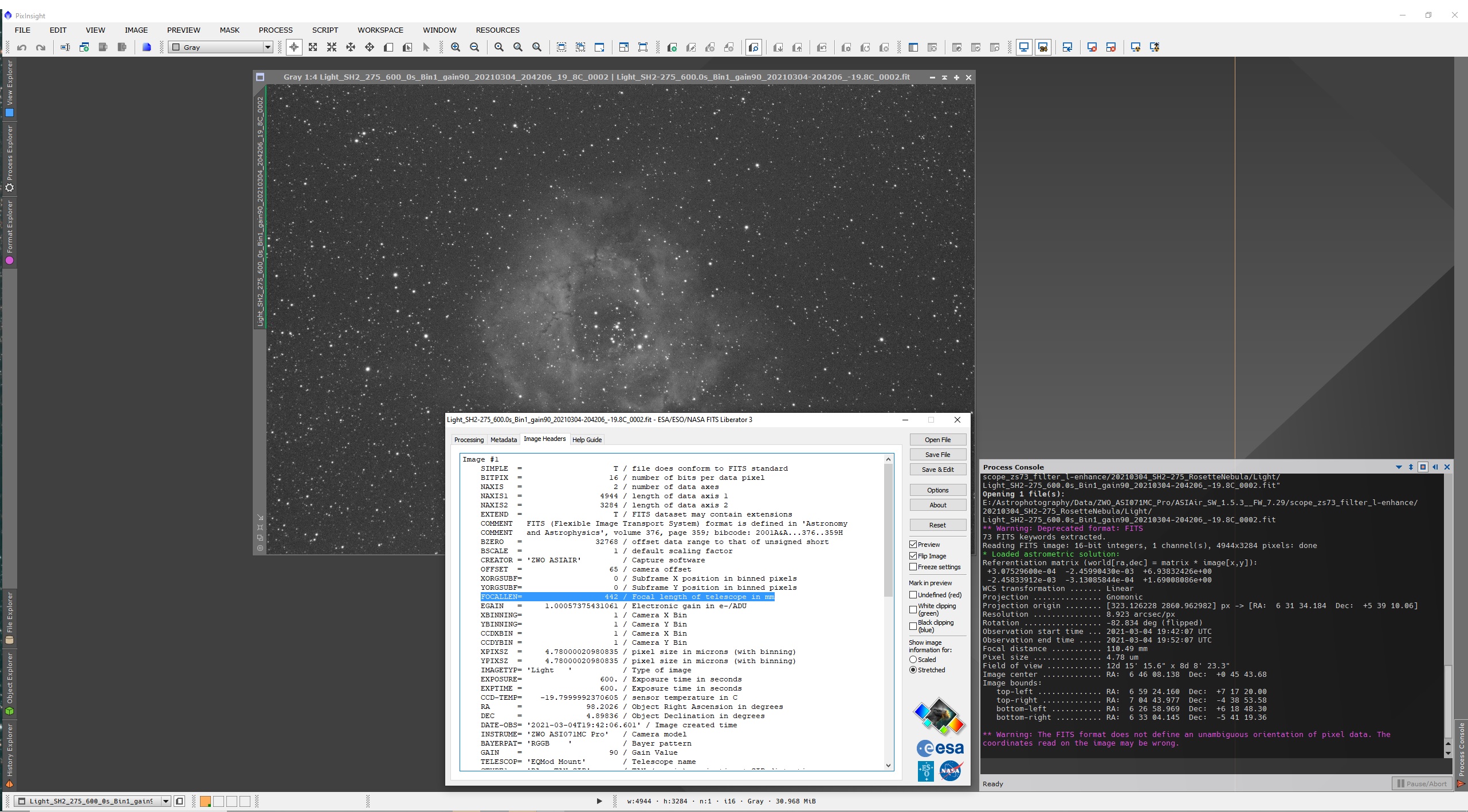Enable Black clipping (blue) checkbox

click(x=913, y=626)
